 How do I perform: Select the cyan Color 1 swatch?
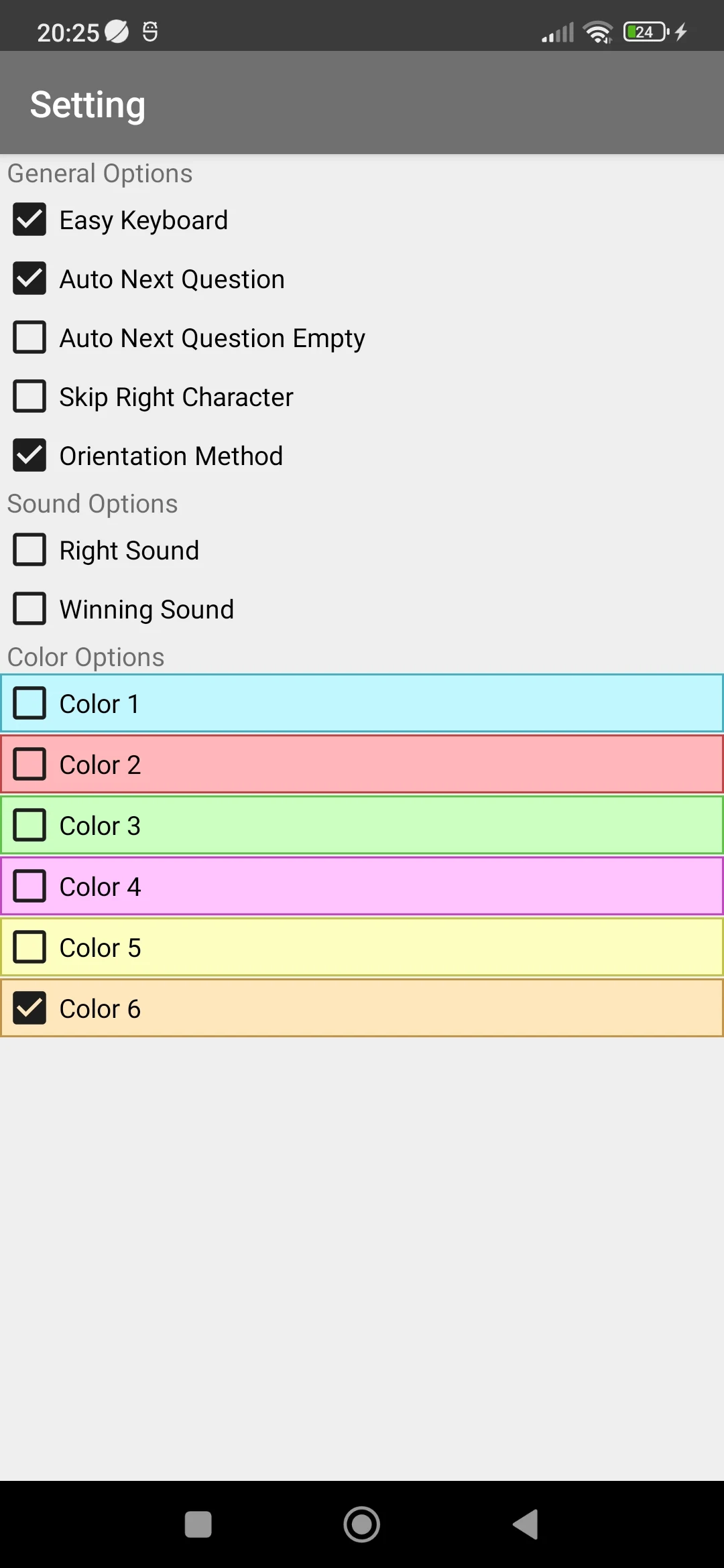point(362,704)
